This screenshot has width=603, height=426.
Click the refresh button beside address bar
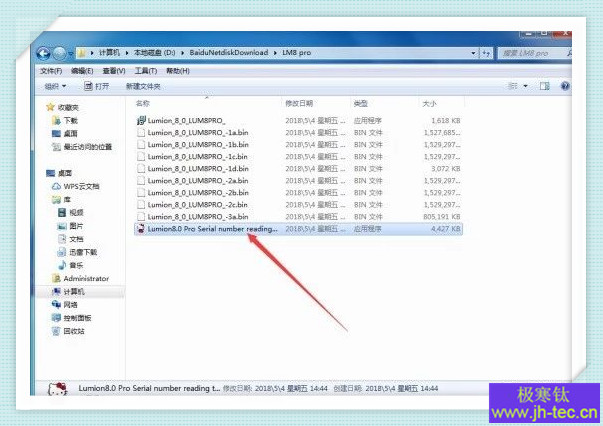(x=486, y=53)
